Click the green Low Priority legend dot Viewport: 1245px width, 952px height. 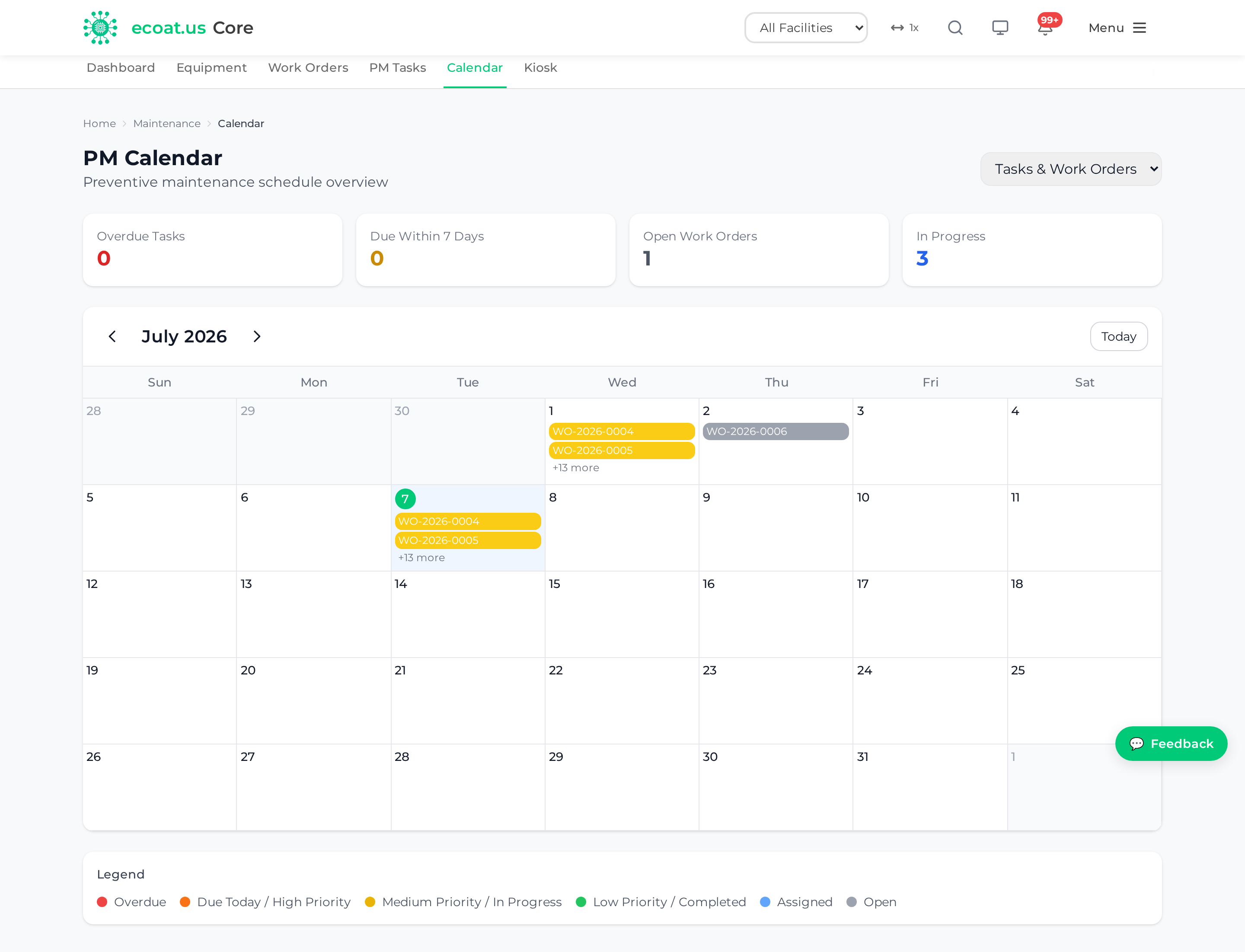pyautogui.click(x=581, y=902)
